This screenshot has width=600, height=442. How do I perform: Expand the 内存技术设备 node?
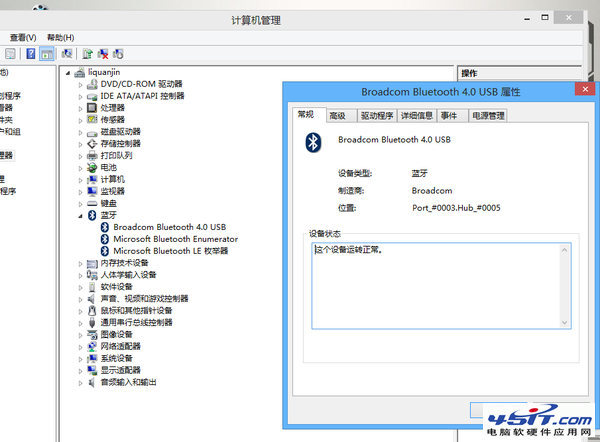coord(80,264)
